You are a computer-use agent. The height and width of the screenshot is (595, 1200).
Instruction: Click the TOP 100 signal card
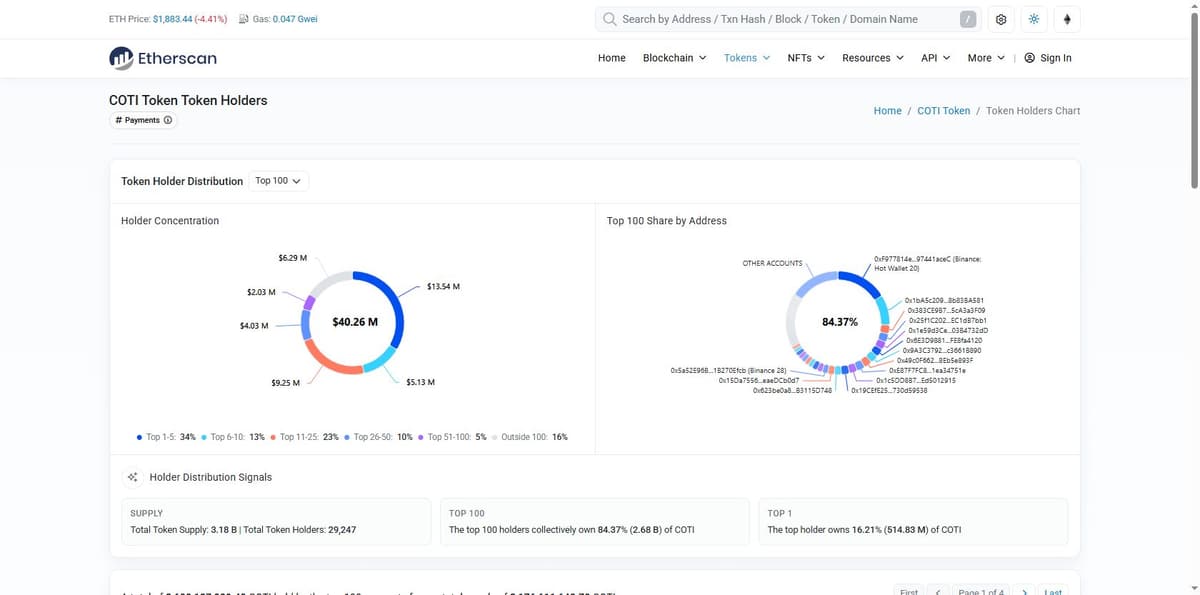[x=594, y=521]
